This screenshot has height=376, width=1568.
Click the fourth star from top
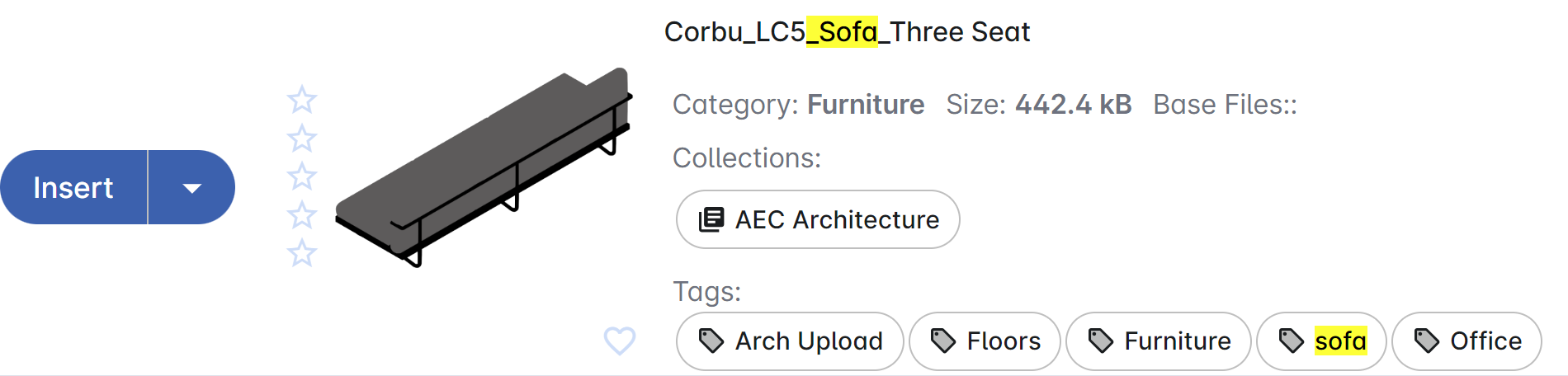pos(302,214)
